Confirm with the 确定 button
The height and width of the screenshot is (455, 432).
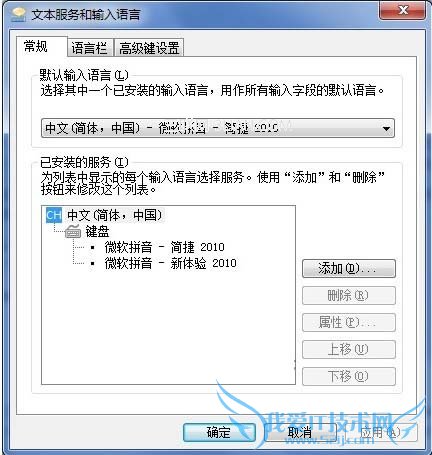pos(219,432)
